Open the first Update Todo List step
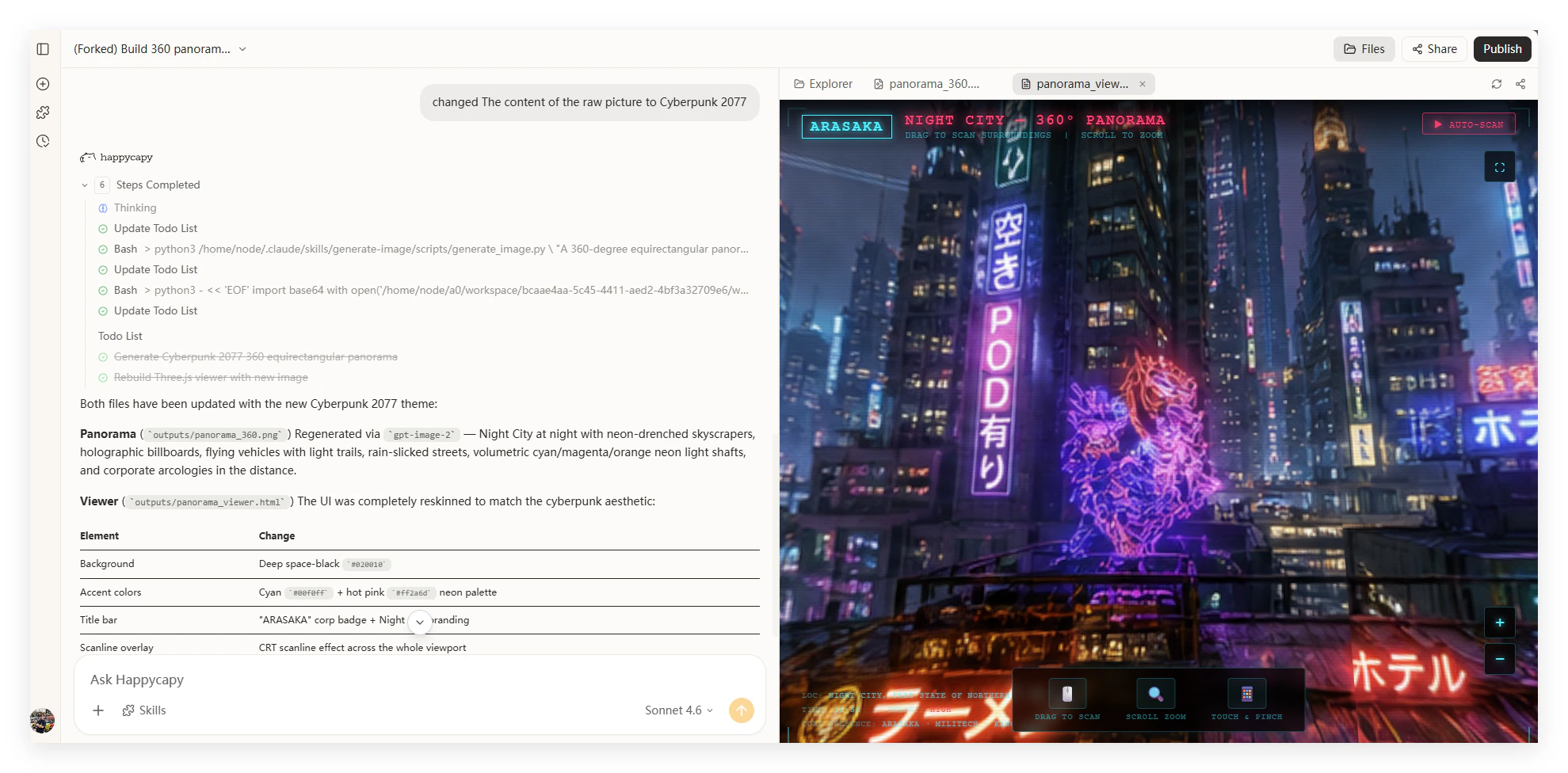The height and width of the screenshot is (773, 1568). tap(148, 228)
